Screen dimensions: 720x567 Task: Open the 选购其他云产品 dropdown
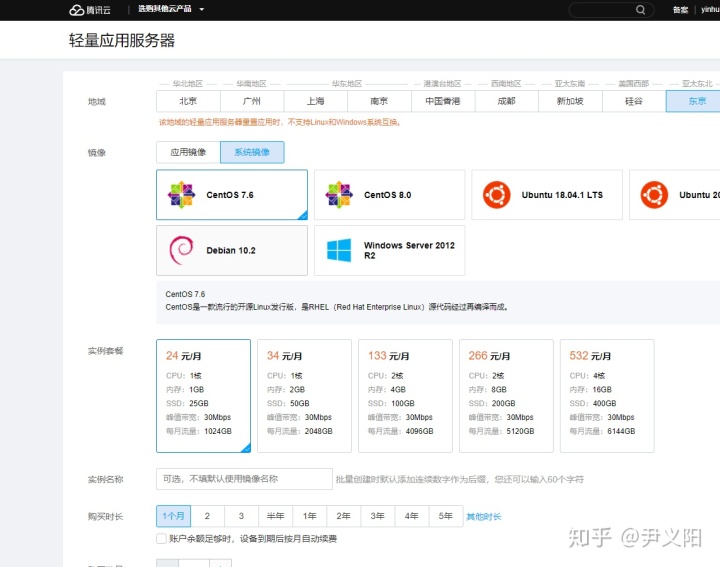tap(171, 9)
